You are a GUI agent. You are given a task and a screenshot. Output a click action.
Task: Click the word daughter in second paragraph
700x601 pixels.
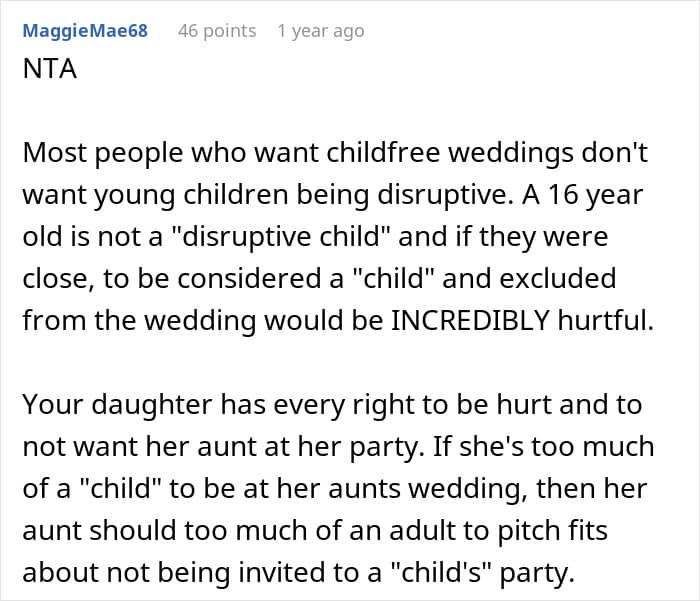coord(152,405)
